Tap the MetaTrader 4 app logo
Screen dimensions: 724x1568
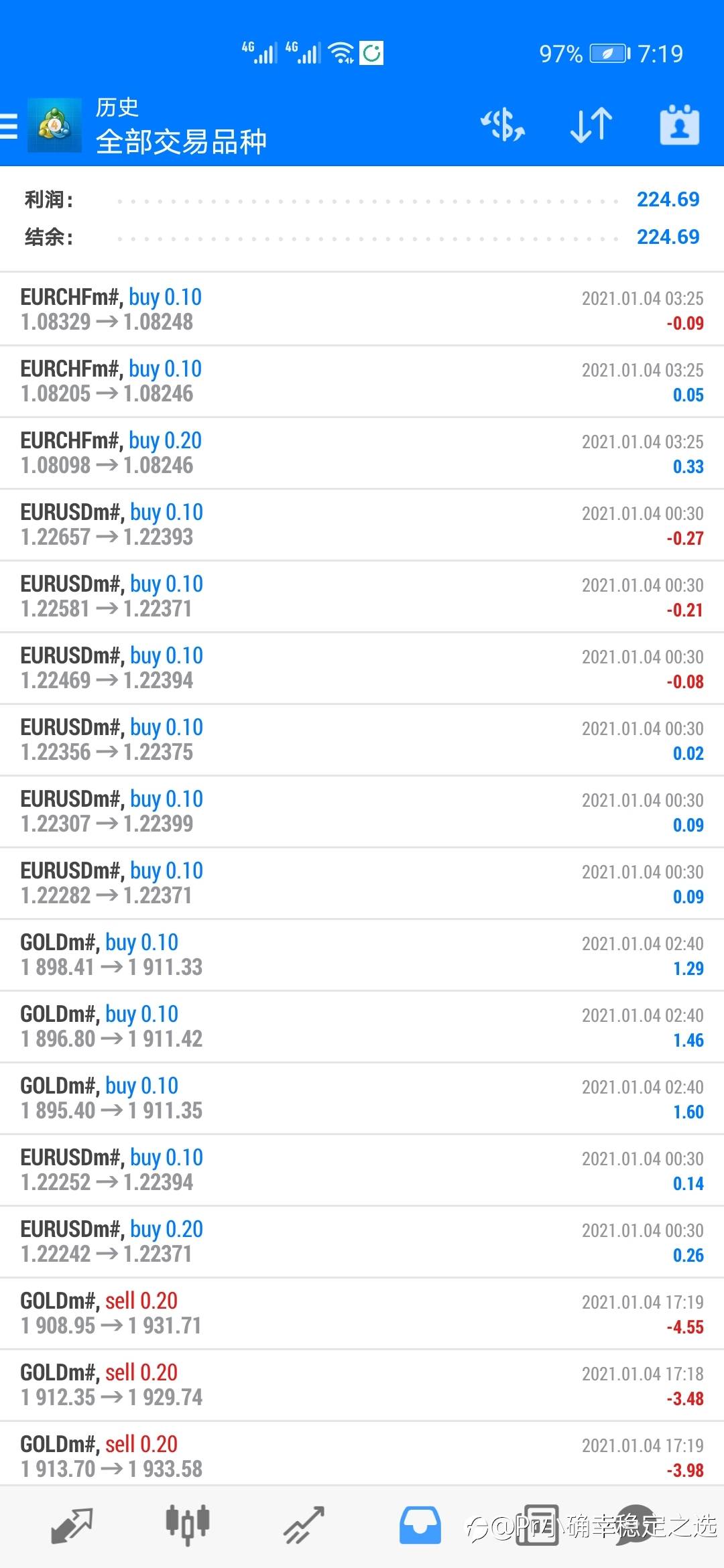54,125
